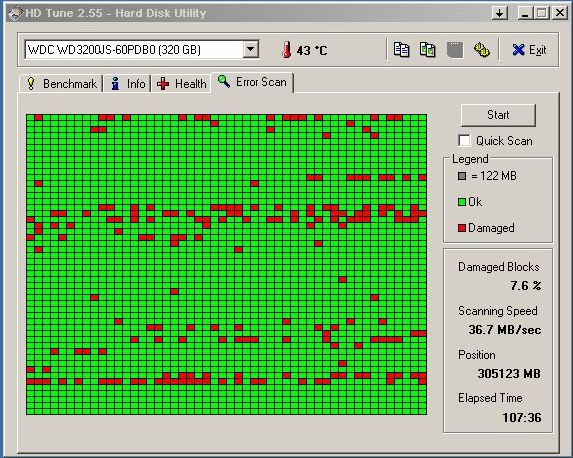Viewport: 573px width, 458px height.
Task: Click the 107:36 elapsed time value
Action: 522,417
